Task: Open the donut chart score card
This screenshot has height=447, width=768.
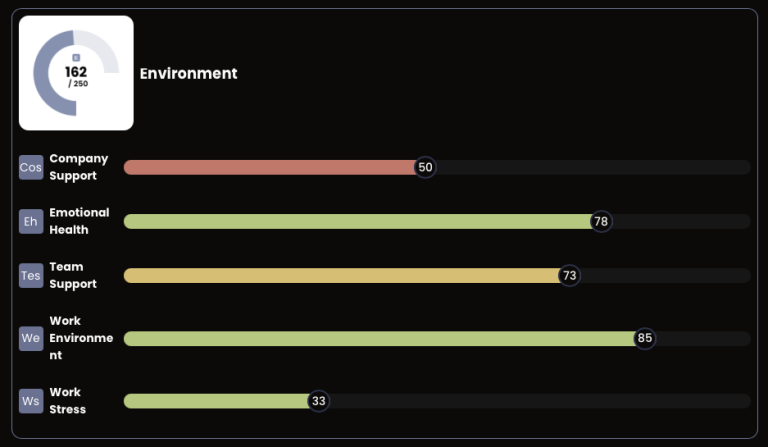Action: 76,73
